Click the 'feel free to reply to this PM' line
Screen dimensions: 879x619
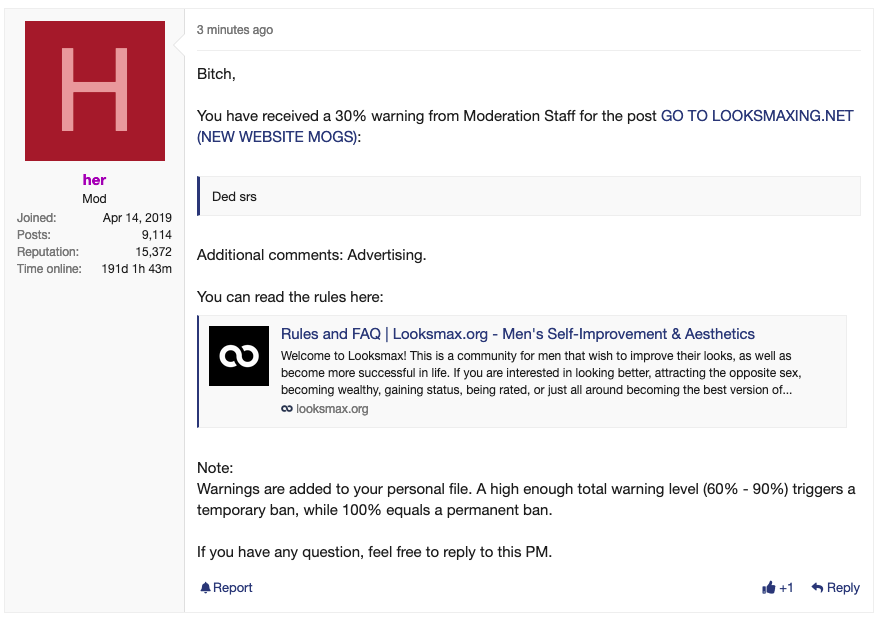374,552
